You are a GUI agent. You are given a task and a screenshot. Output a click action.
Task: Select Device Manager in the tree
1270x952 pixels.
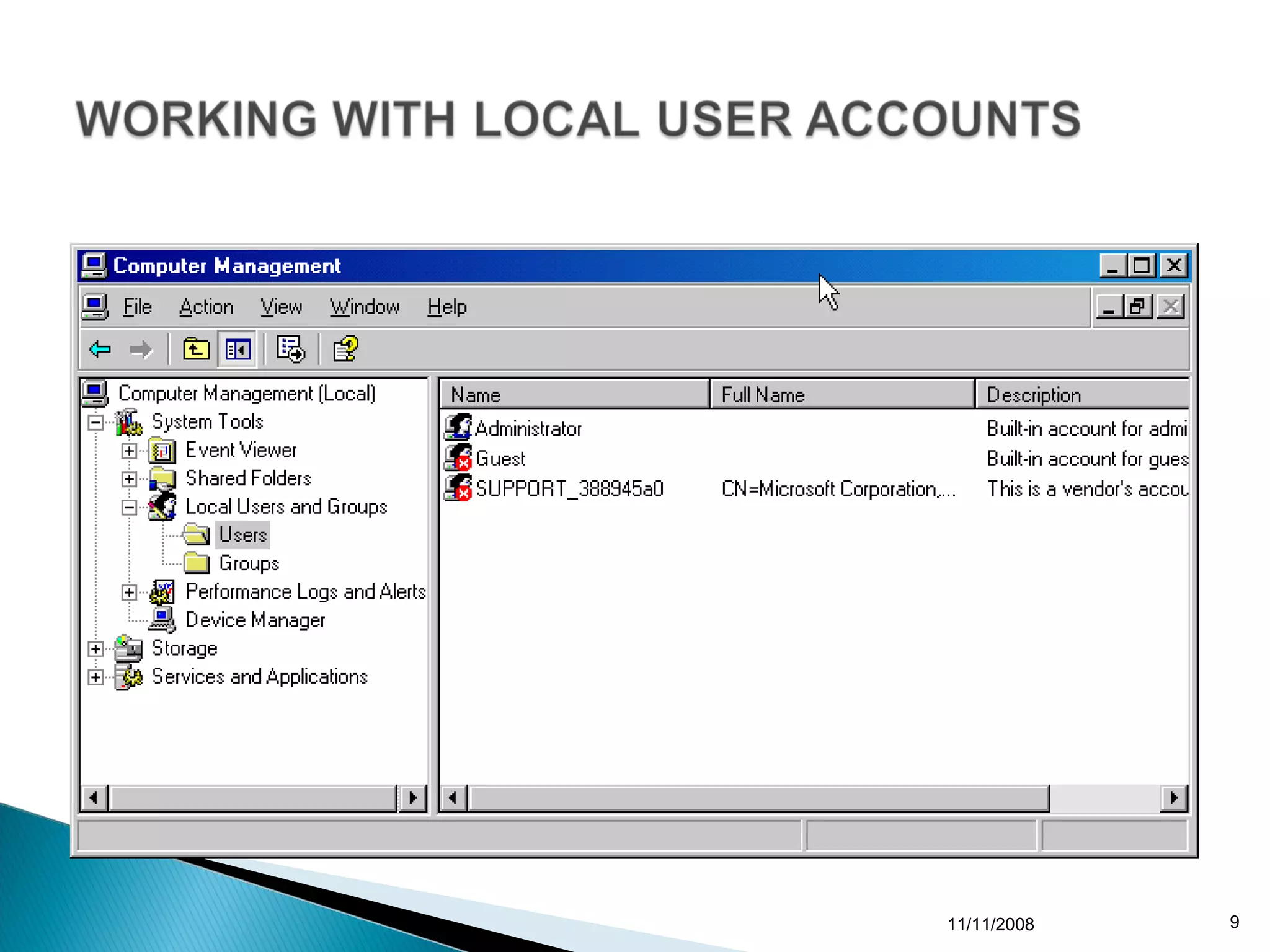click(255, 620)
